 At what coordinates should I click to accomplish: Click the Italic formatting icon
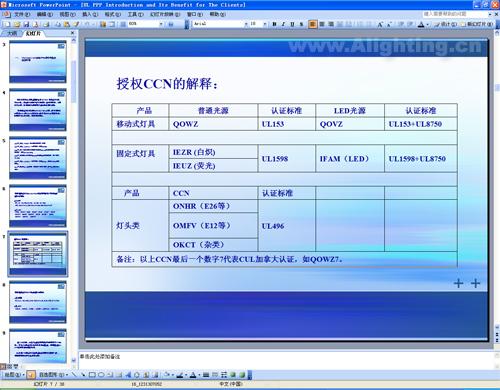[283, 24]
